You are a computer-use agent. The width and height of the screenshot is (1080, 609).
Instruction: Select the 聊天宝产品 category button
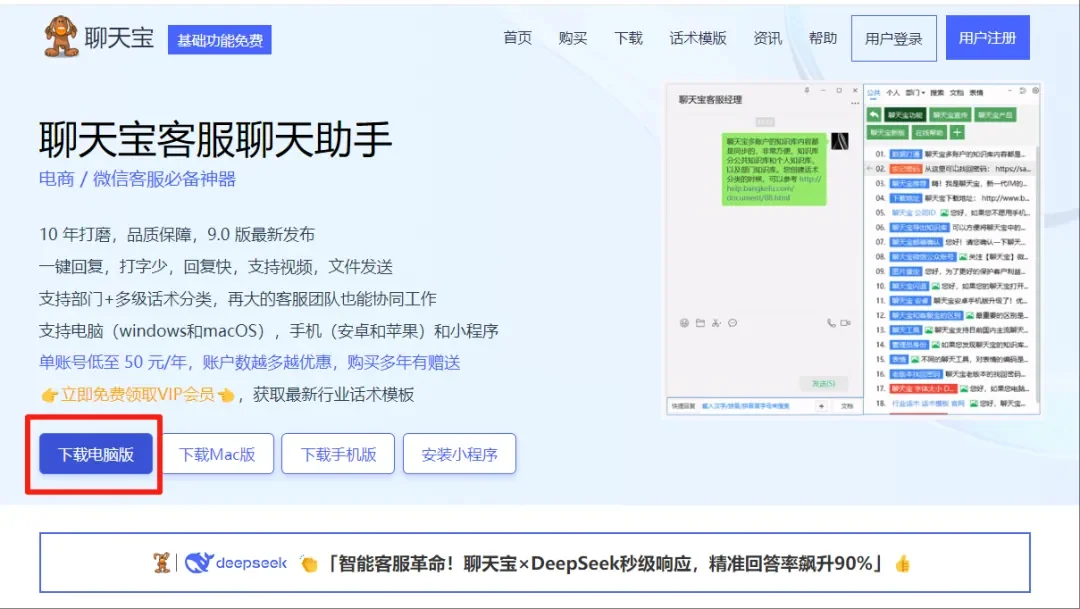click(x=995, y=115)
